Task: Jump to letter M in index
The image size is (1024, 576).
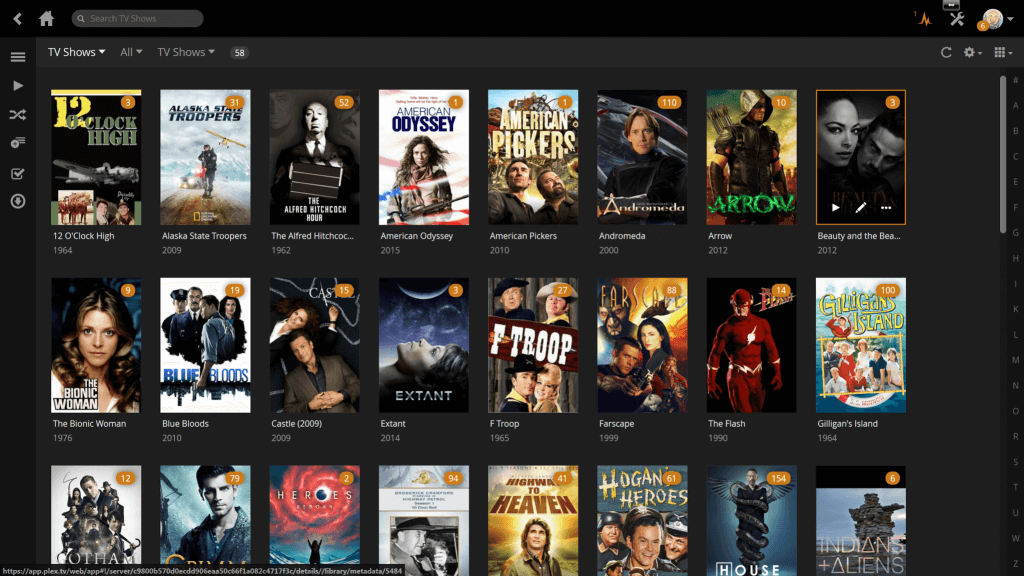Action: point(1016,360)
